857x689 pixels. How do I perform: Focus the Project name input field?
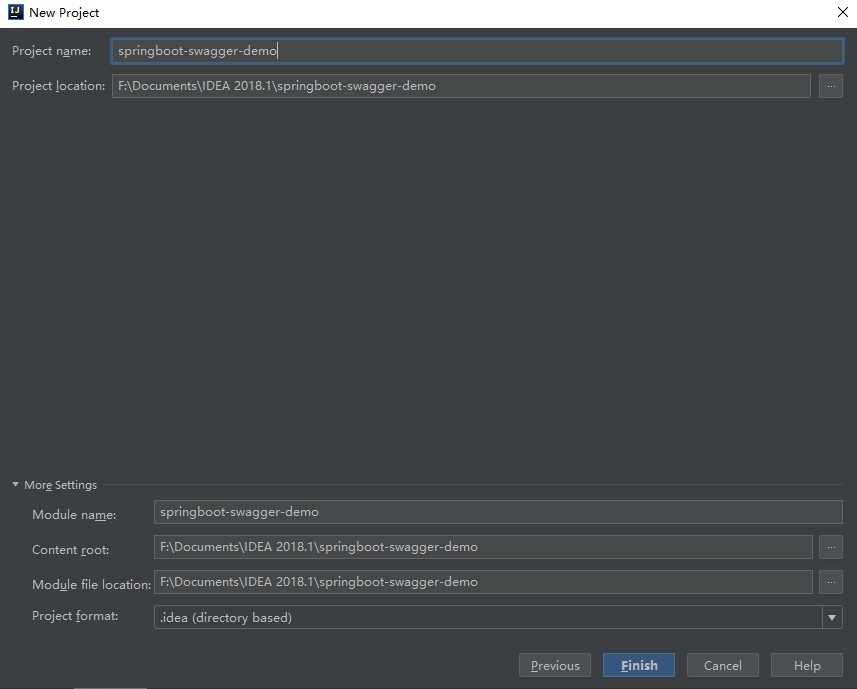[477, 51]
